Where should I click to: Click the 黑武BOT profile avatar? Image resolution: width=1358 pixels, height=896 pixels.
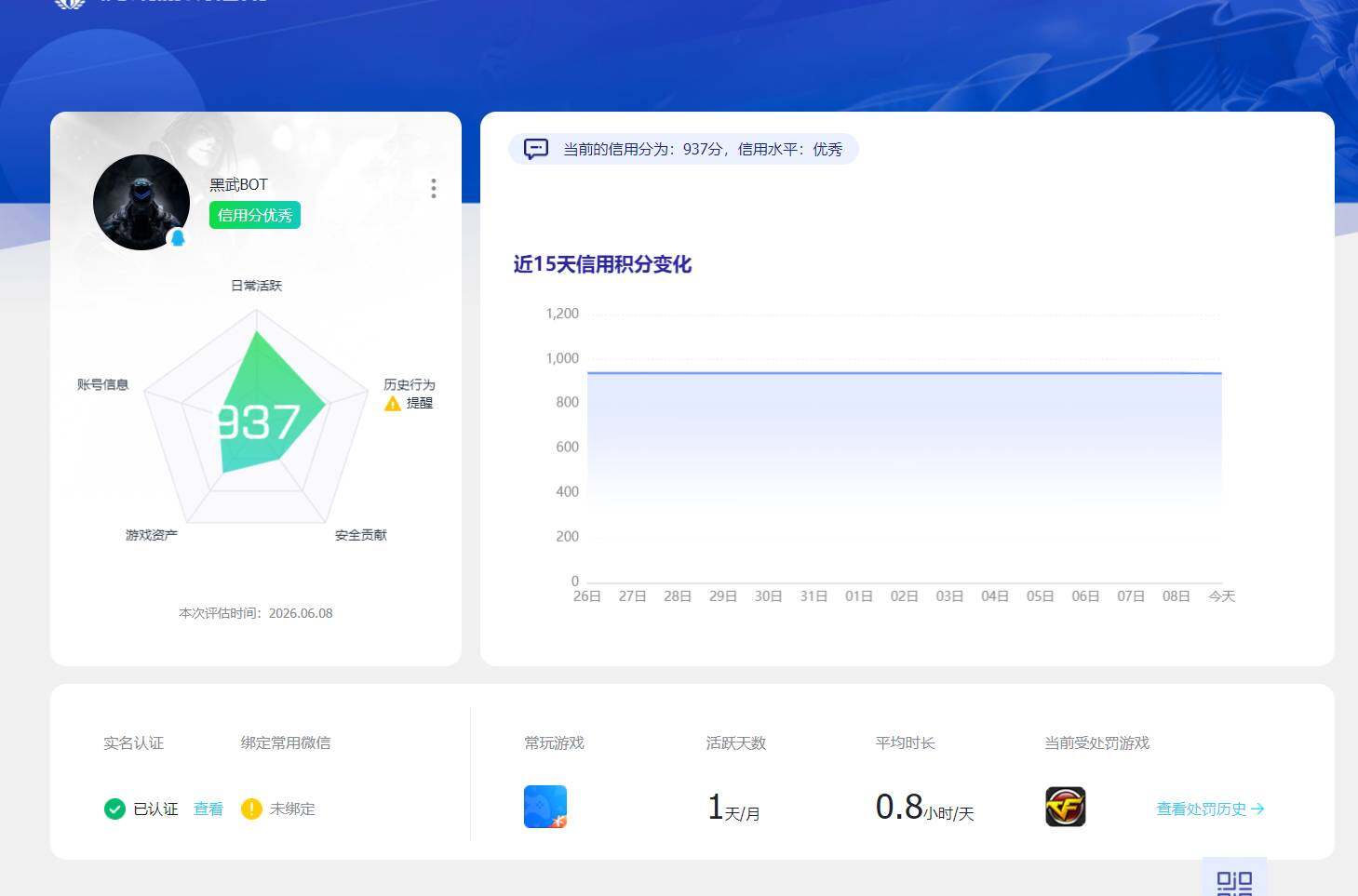click(141, 202)
